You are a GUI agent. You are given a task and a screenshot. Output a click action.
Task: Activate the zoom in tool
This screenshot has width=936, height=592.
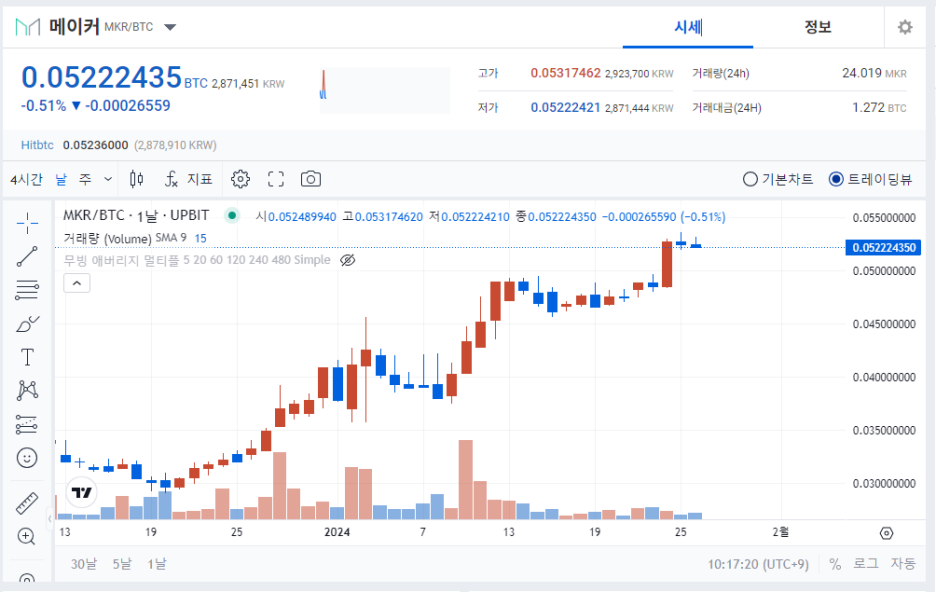[27, 536]
